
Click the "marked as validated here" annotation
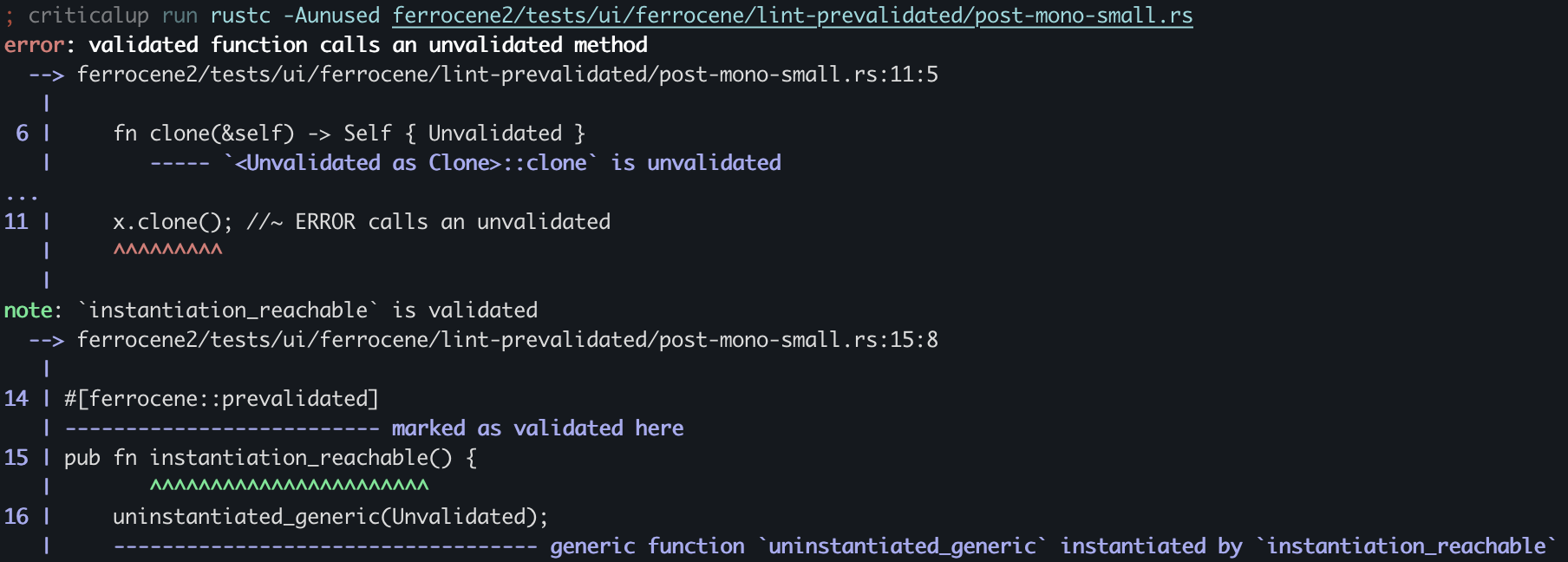pos(538,428)
